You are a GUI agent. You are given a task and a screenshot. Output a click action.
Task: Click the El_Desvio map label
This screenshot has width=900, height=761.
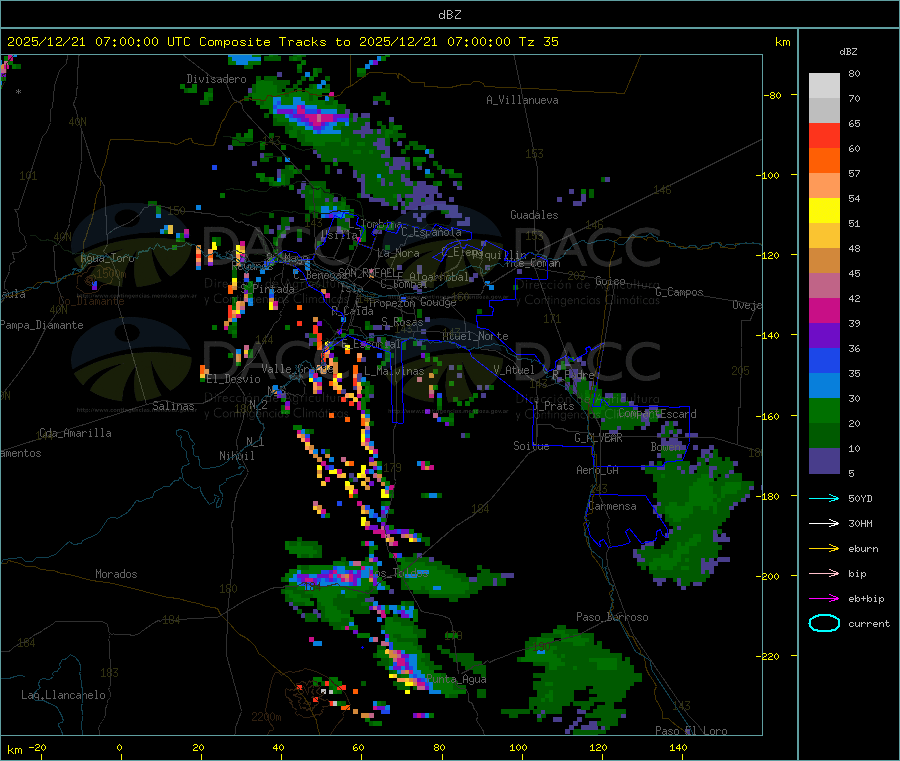click(x=233, y=379)
